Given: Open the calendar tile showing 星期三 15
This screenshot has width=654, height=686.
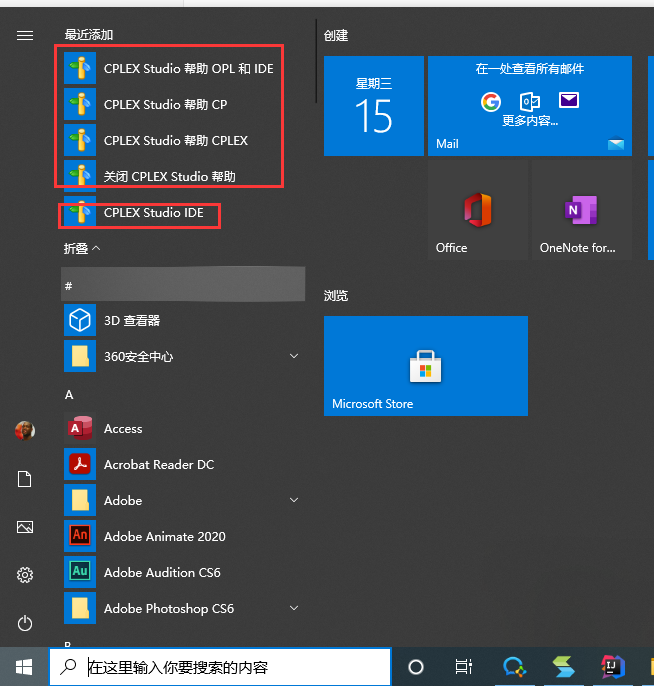Looking at the screenshot, I should coord(374,105).
